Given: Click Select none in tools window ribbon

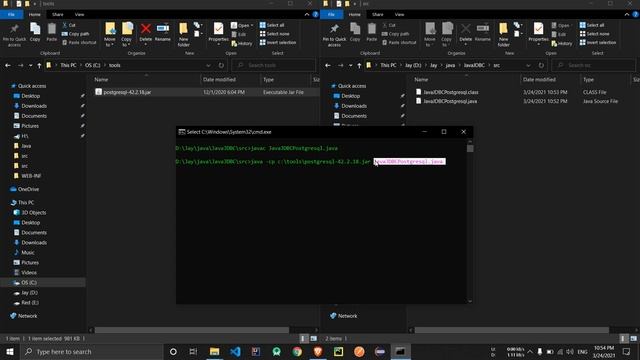Looking at the screenshot, I should 274,34.
